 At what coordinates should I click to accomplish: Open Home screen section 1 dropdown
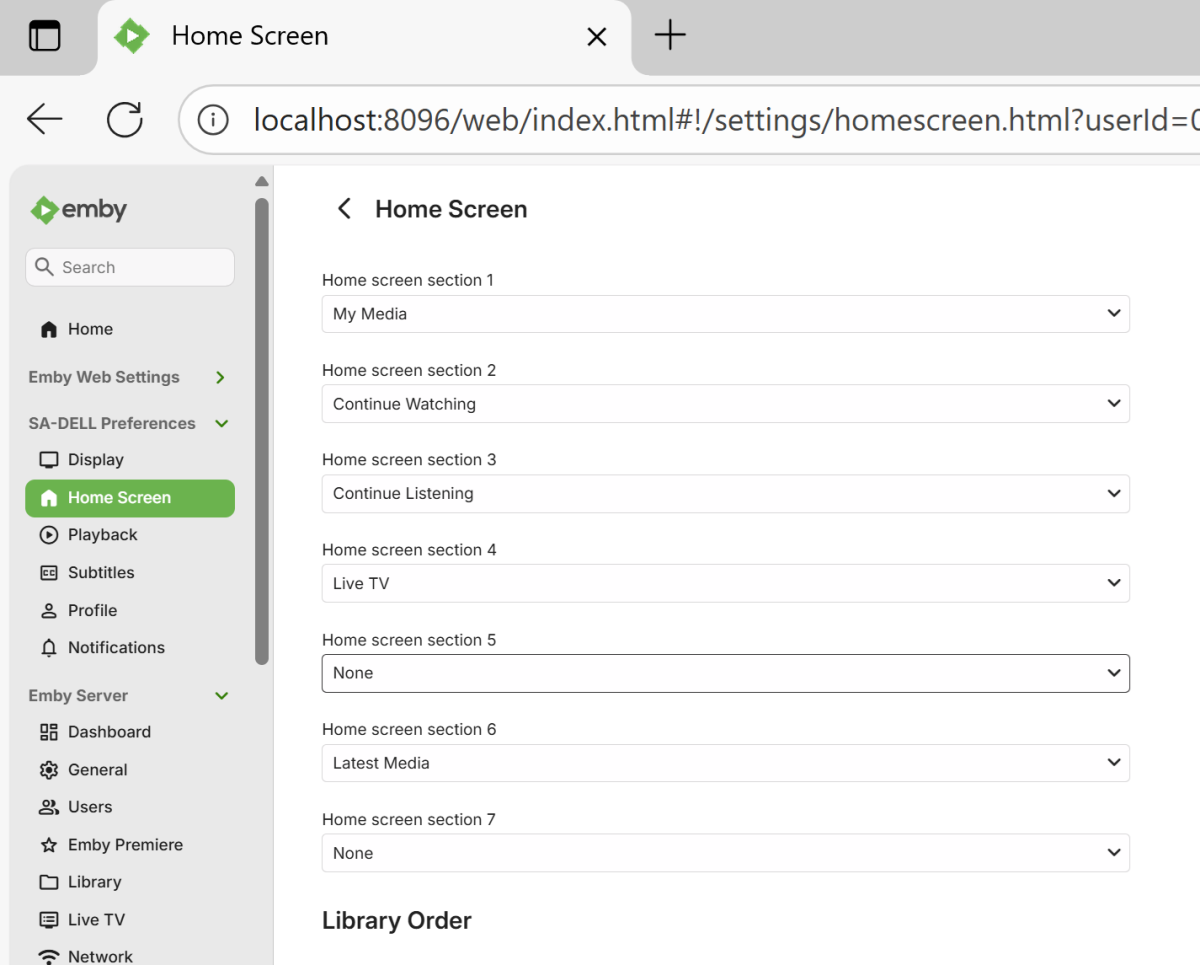(725, 314)
